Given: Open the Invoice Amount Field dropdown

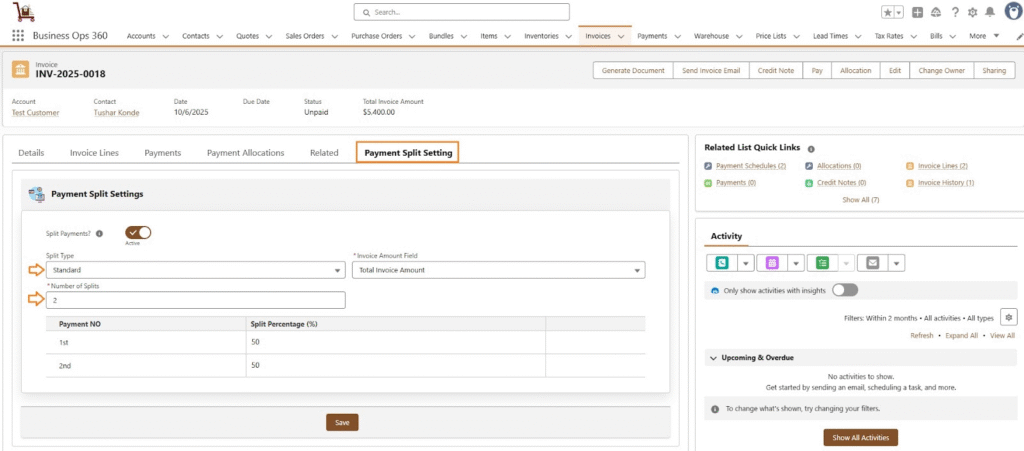Looking at the screenshot, I should point(498,270).
